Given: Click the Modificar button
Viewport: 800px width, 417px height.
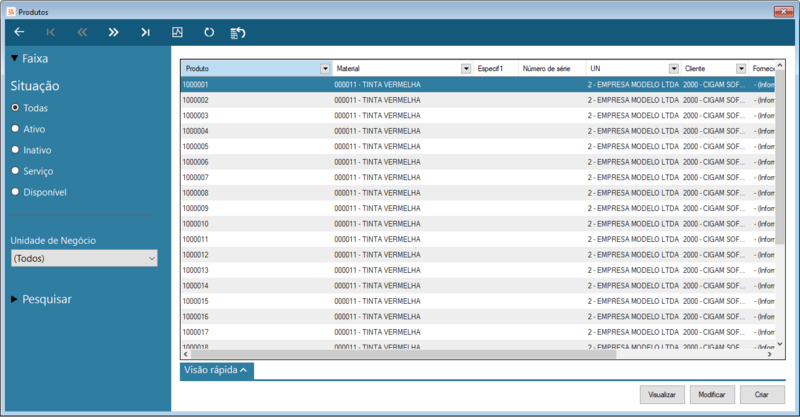Looking at the screenshot, I should pos(712,395).
